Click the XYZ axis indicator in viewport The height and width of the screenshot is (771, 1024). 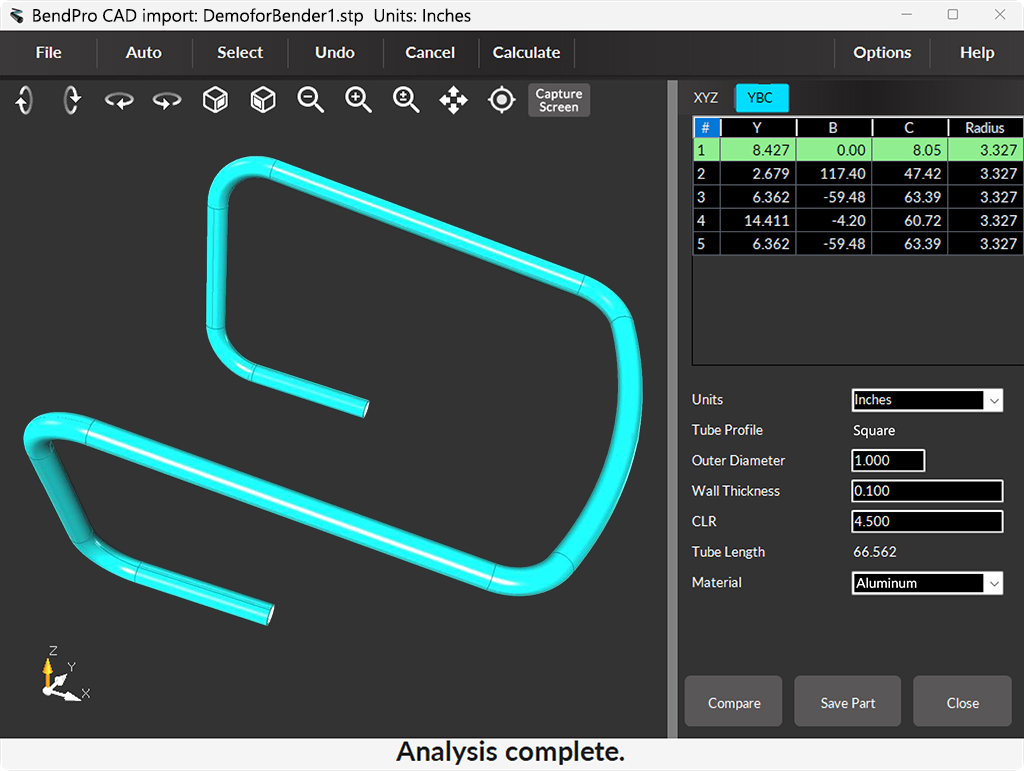click(x=64, y=676)
